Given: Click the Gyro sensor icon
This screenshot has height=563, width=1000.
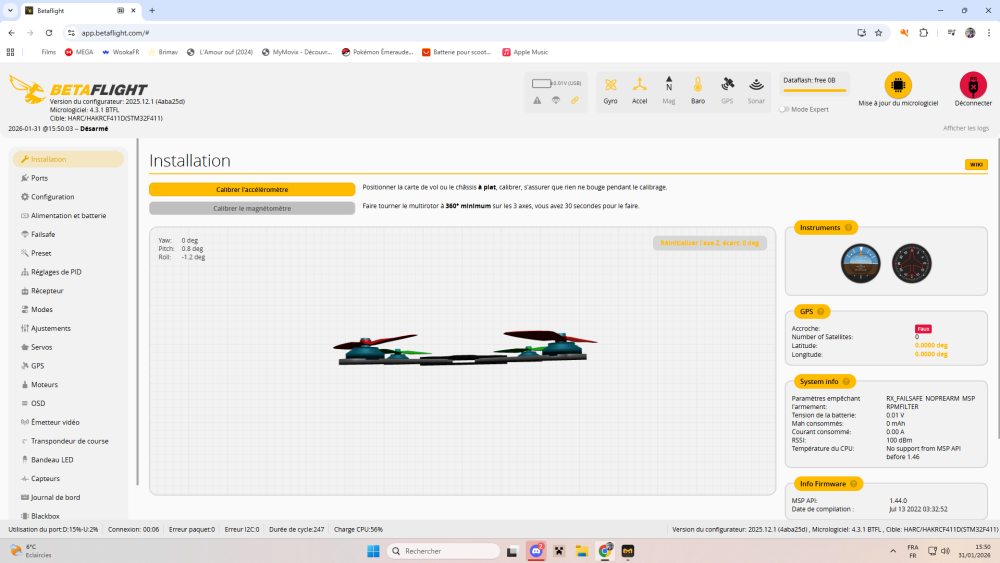Looking at the screenshot, I should (x=610, y=86).
